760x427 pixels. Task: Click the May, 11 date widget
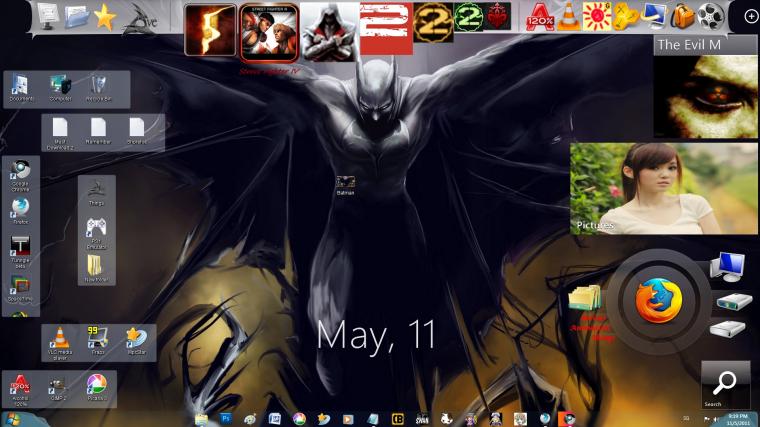[x=376, y=336]
